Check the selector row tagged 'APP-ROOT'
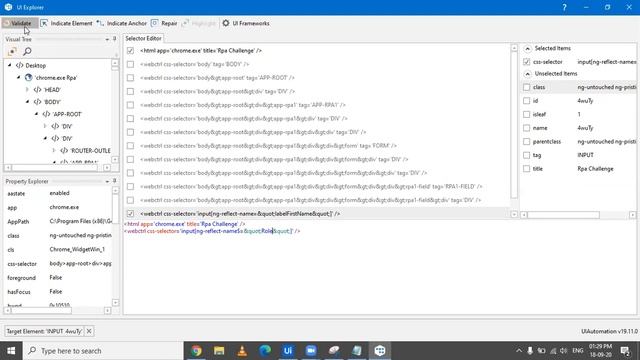Viewport: 640px width, 360px height. (130, 78)
